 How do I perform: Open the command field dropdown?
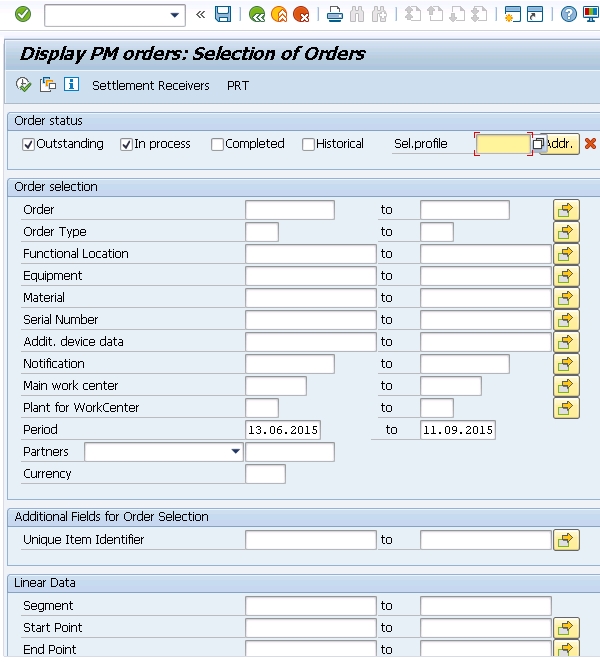pos(176,14)
